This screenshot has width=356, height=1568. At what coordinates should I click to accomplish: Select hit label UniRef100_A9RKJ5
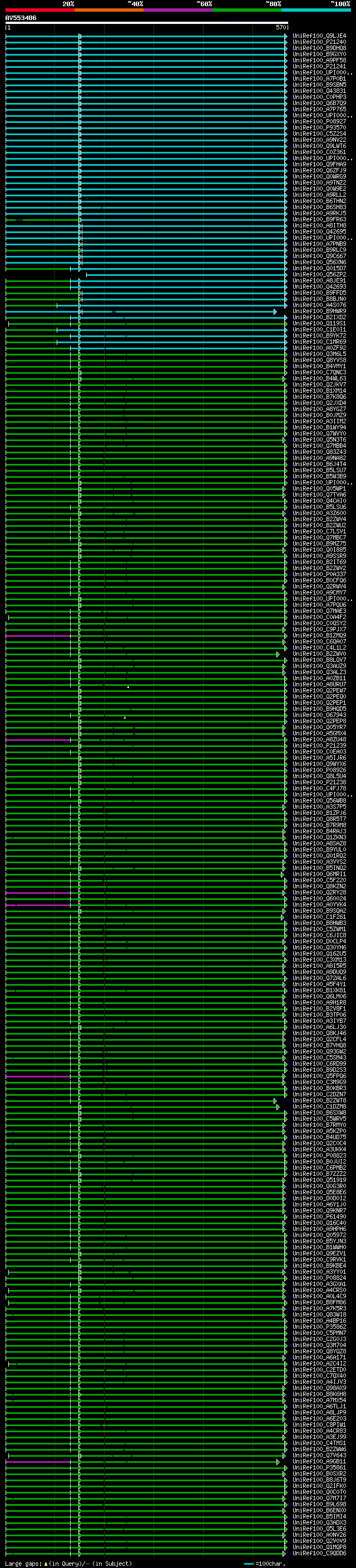[x=319, y=214]
